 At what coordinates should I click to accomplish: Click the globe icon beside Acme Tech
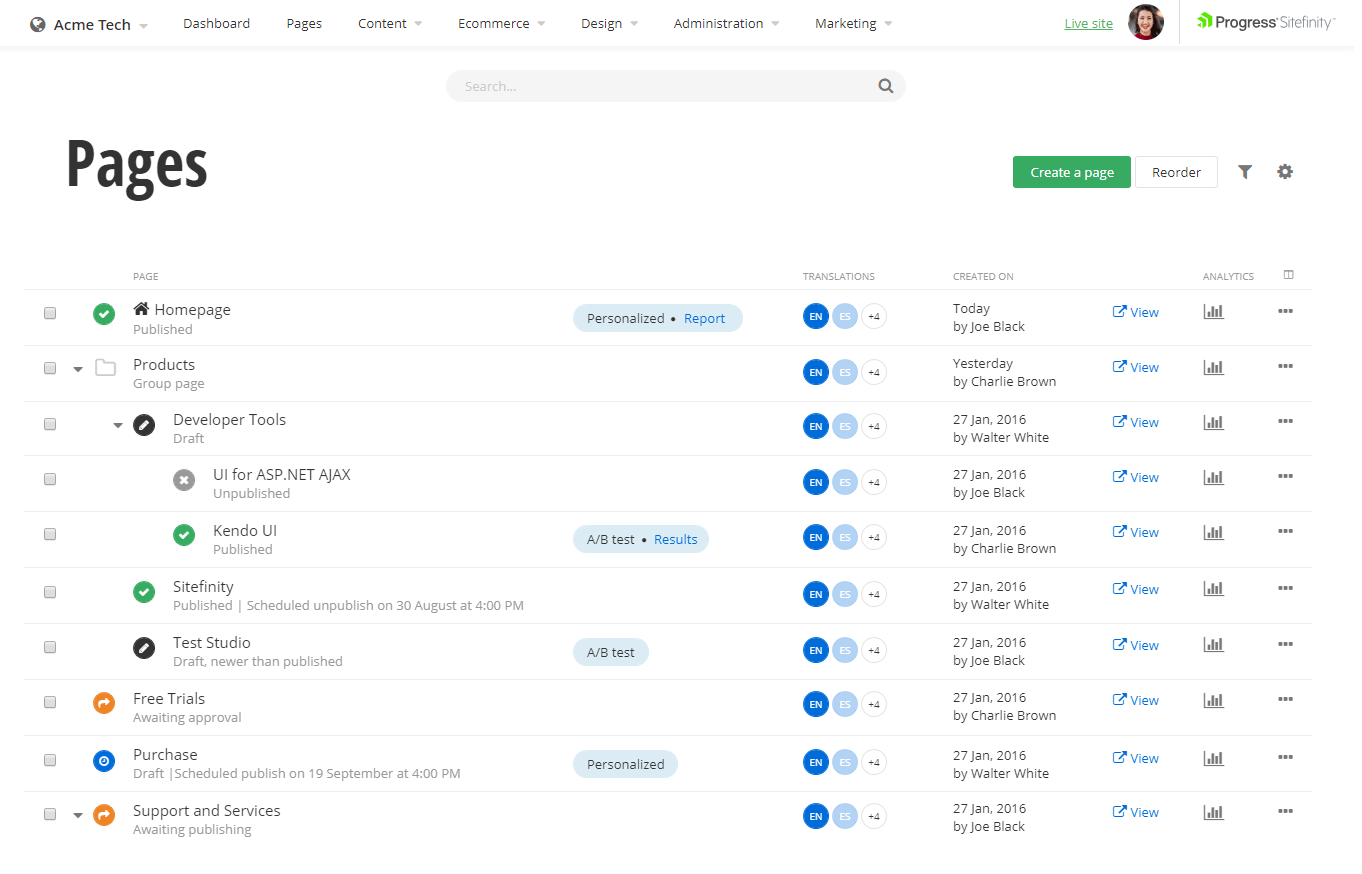point(38,24)
